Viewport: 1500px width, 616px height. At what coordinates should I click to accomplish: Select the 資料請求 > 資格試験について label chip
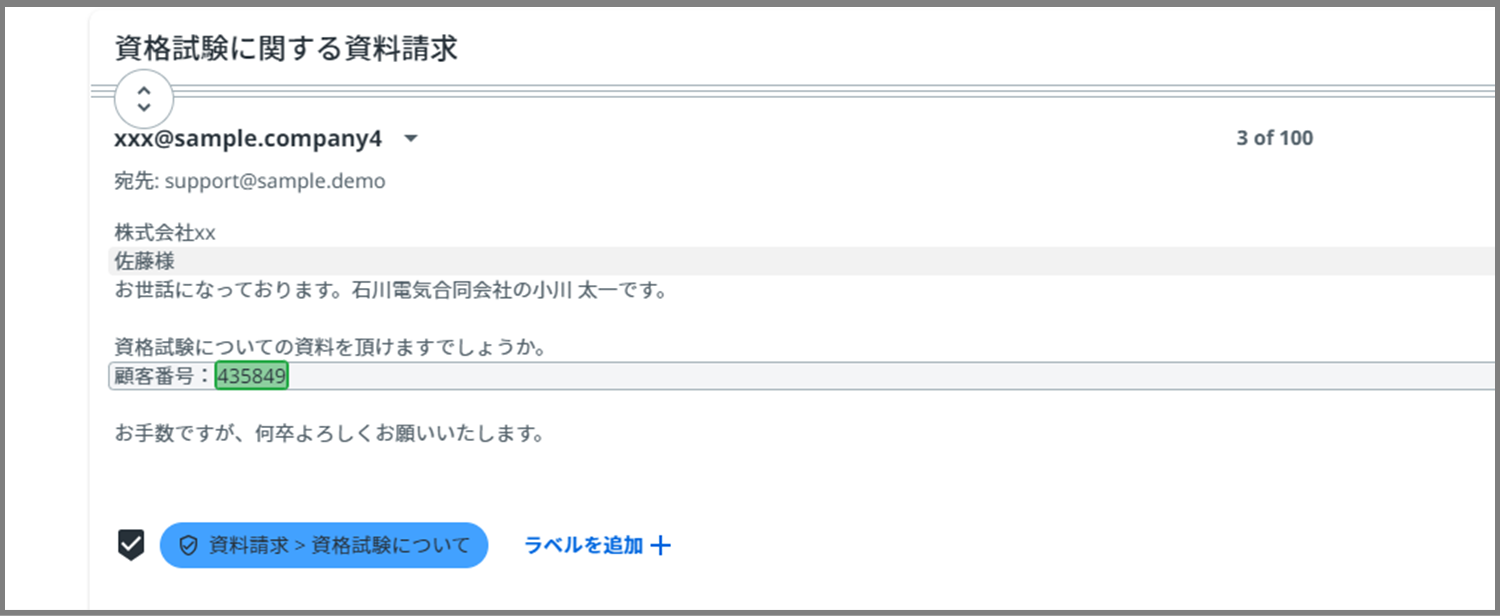324,545
